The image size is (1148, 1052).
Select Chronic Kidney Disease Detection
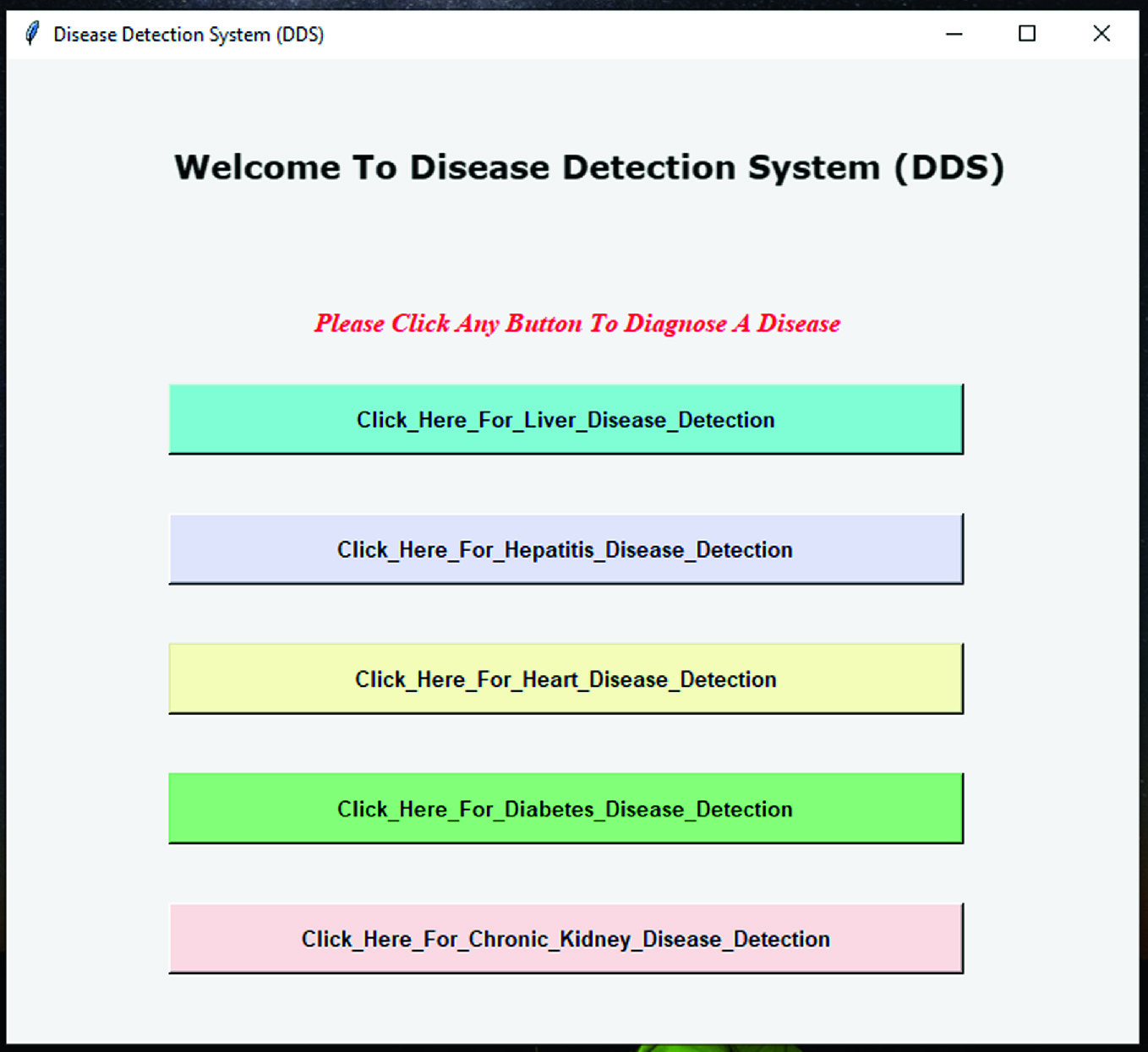566,939
